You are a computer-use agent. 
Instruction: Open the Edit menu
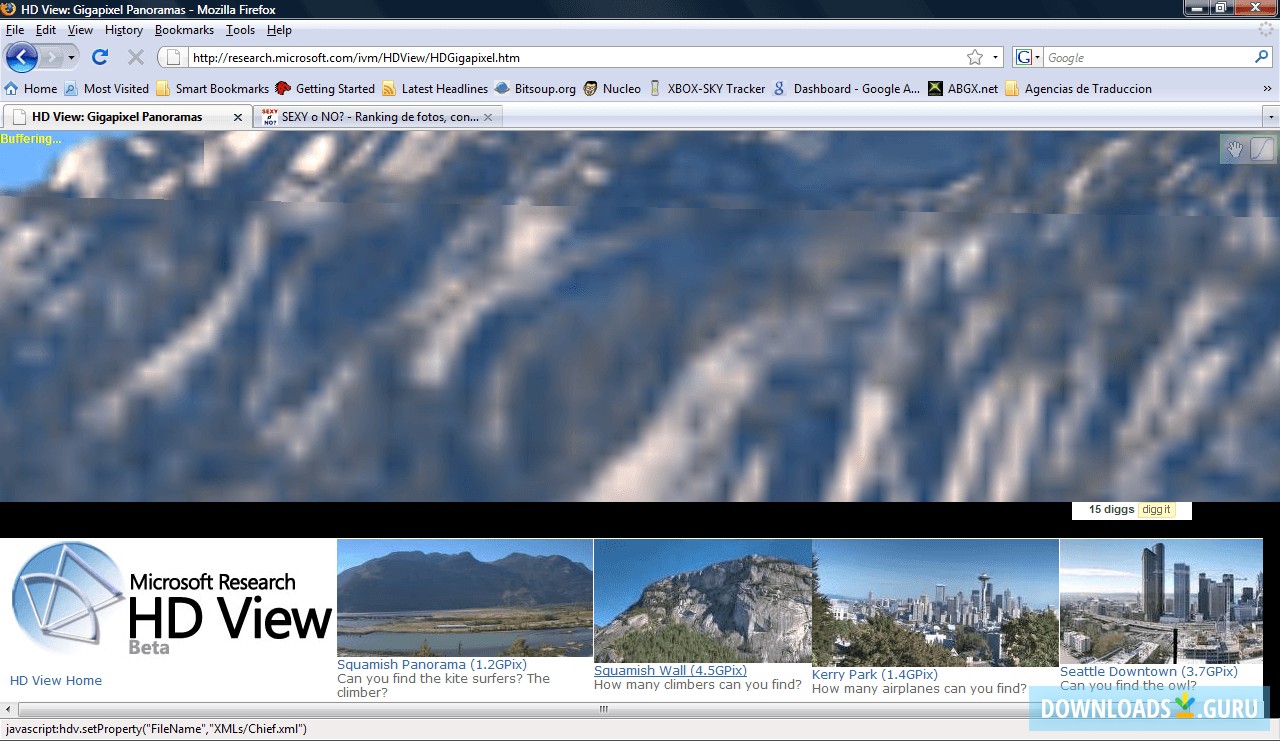click(46, 30)
